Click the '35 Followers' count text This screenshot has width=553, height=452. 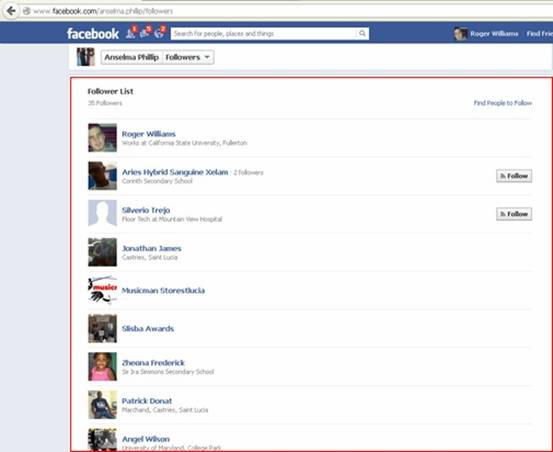pos(105,103)
